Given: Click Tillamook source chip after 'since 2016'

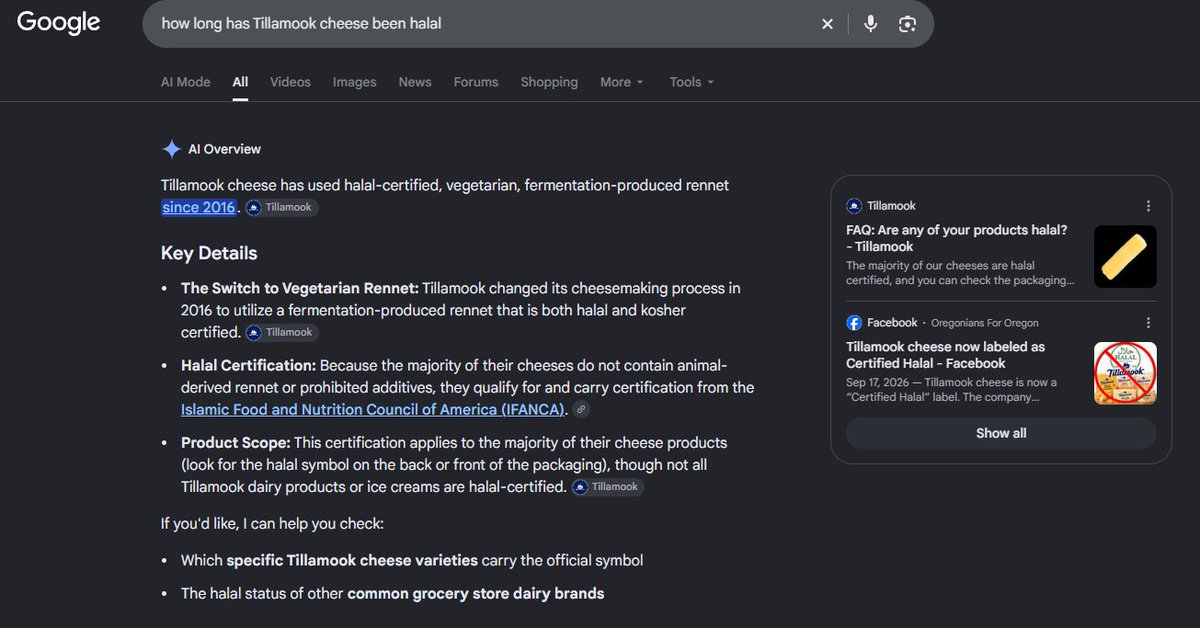Looking at the screenshot, I should pos(281,208).
